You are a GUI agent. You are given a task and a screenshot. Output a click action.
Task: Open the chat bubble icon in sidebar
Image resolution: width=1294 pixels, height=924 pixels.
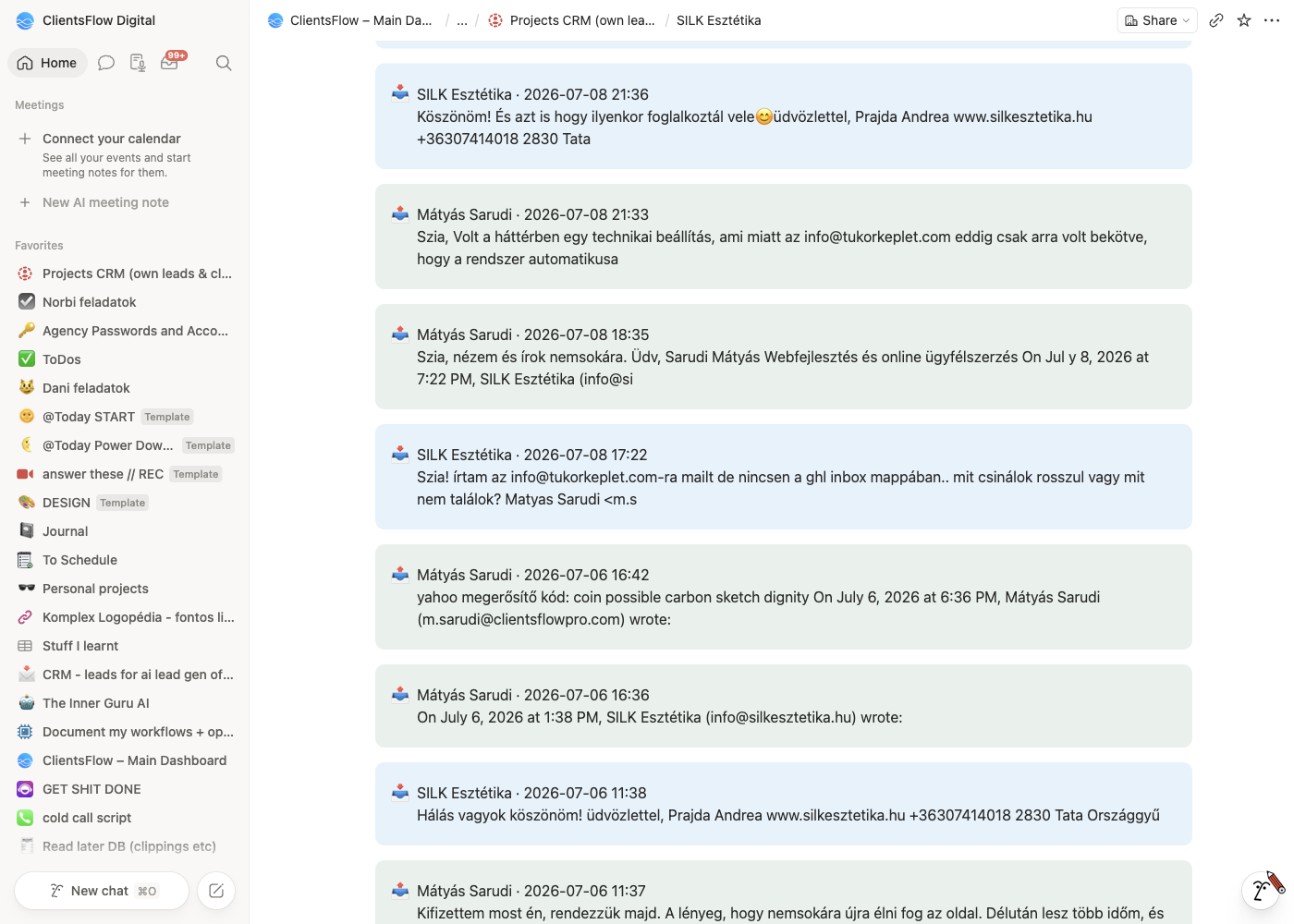pos(106,63)
